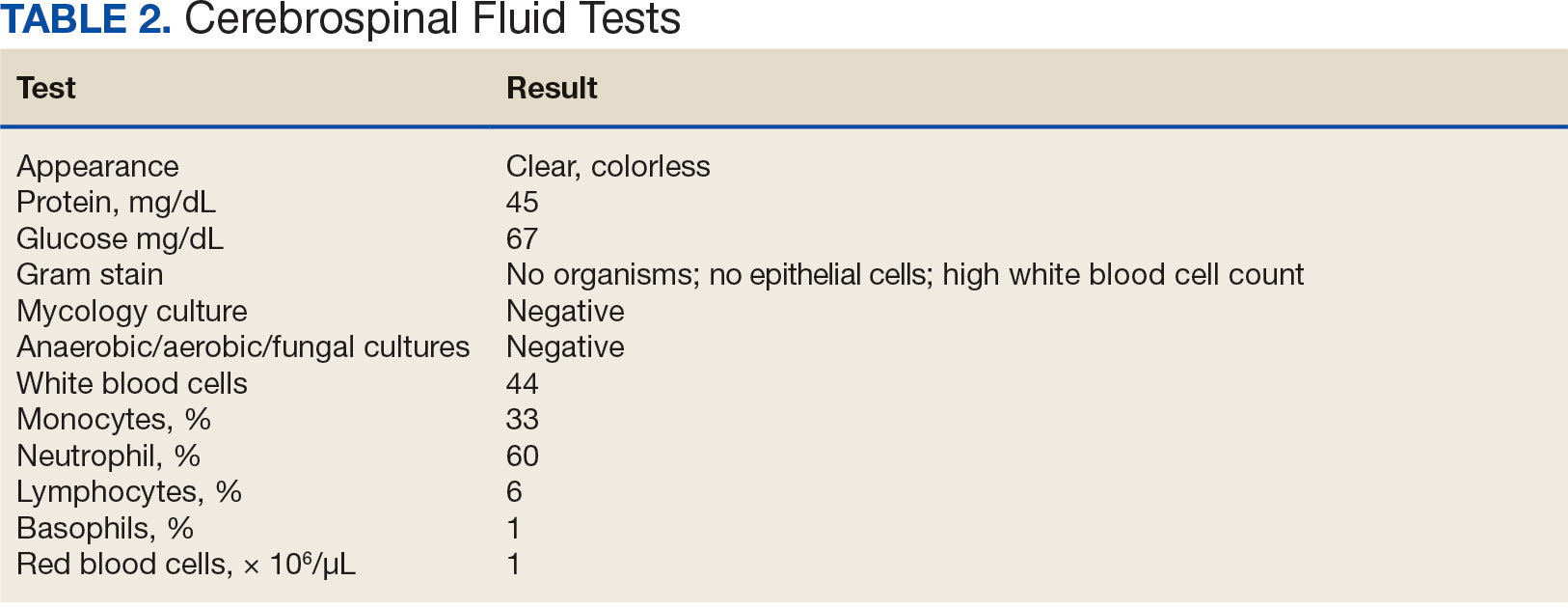Select the Mycology culture row label
1568x608 pixels.
[132, 312]
